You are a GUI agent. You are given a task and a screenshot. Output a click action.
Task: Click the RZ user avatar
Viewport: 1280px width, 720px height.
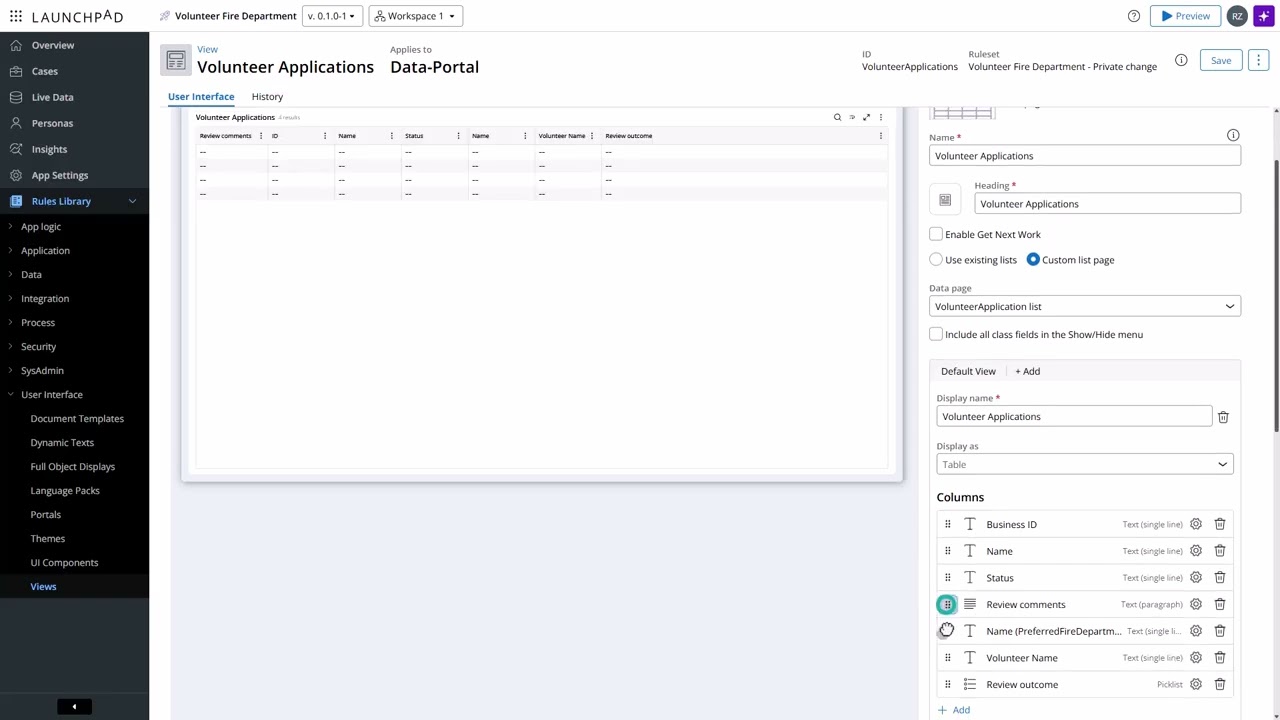point(1237,16)
